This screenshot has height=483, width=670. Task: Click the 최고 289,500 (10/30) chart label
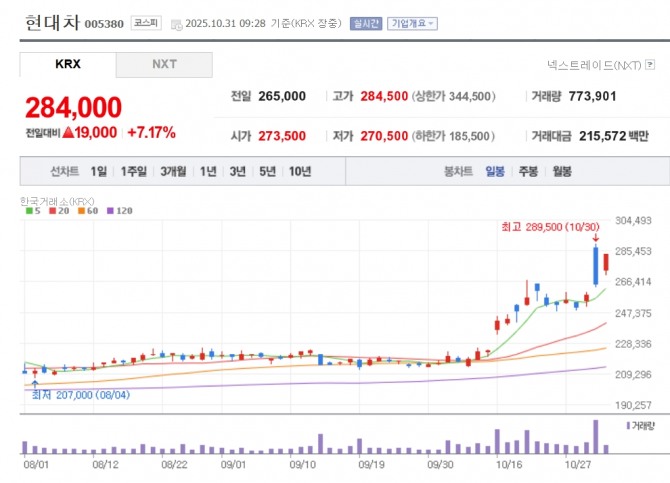pyautogui.click(x=550, y=227)
